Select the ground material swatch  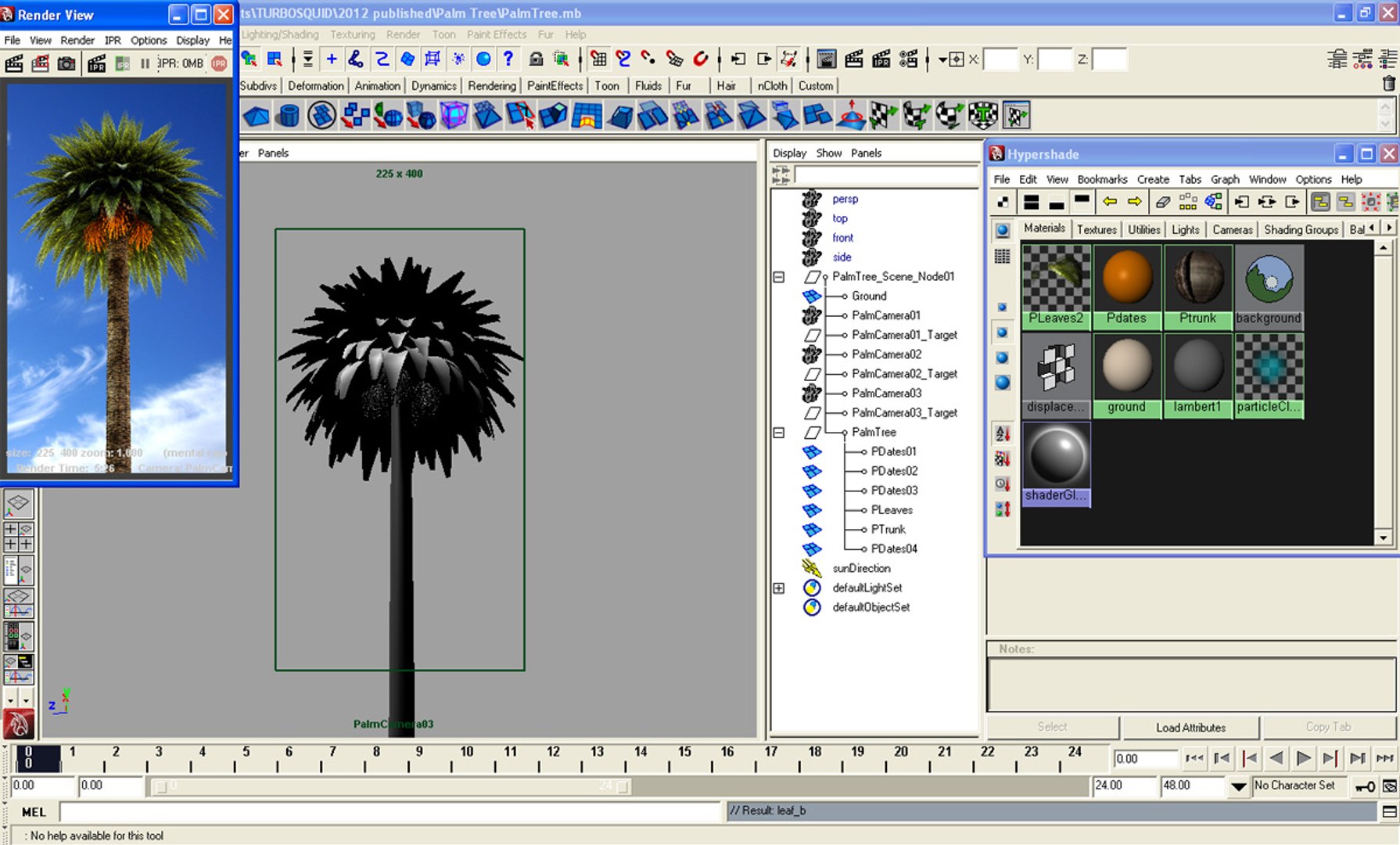tap(1126, 375)
